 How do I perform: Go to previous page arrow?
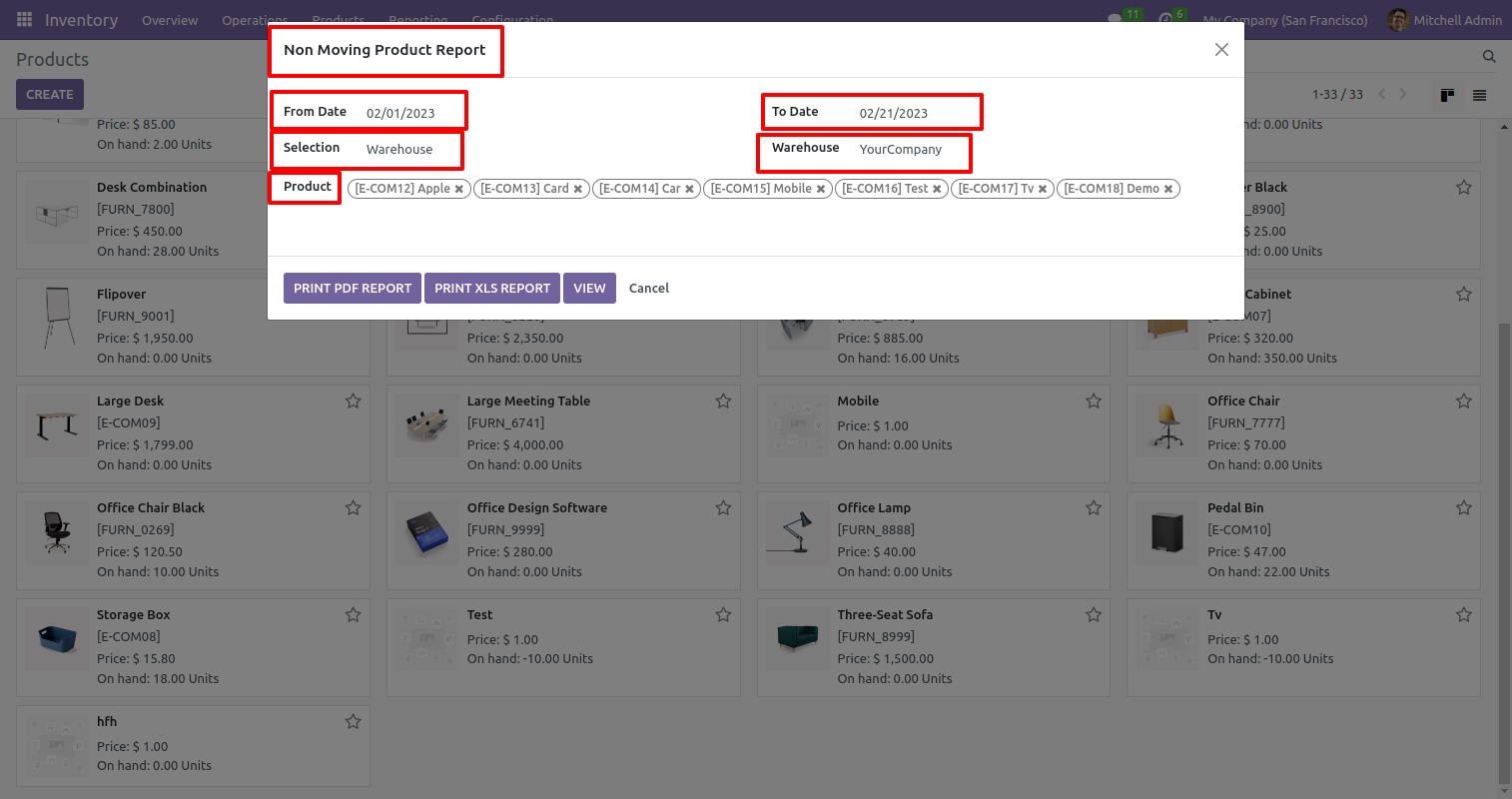coord(1382,94)
